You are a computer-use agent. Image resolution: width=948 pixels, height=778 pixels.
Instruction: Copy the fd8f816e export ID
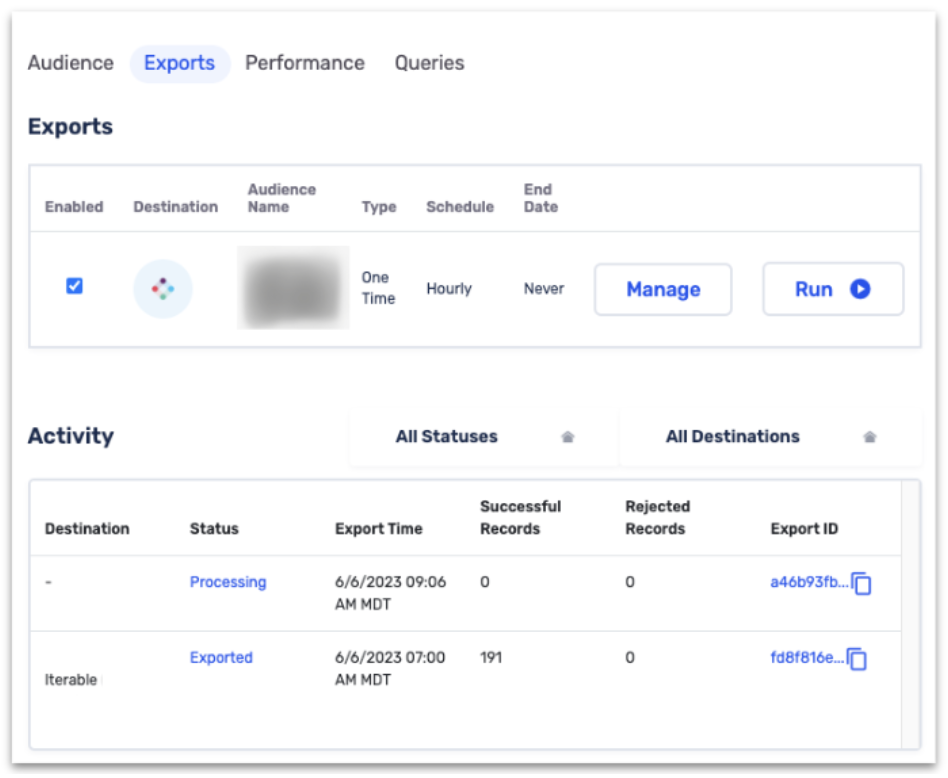tap(857, 659)
